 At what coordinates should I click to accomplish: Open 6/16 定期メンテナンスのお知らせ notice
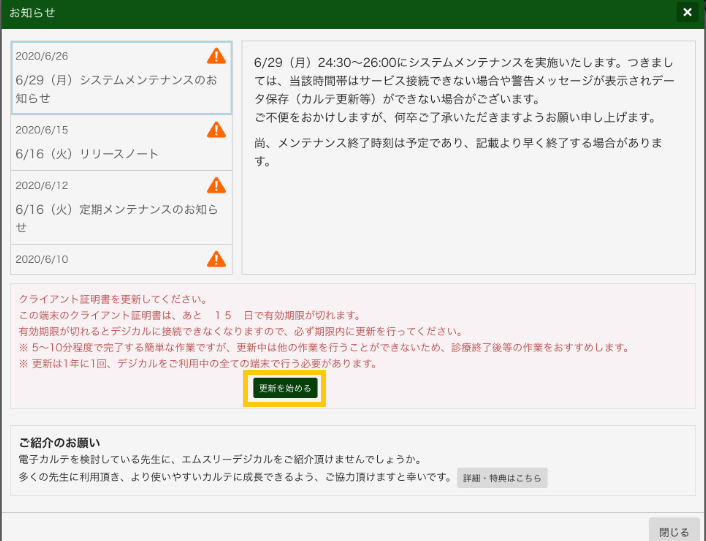pos(122,207)
